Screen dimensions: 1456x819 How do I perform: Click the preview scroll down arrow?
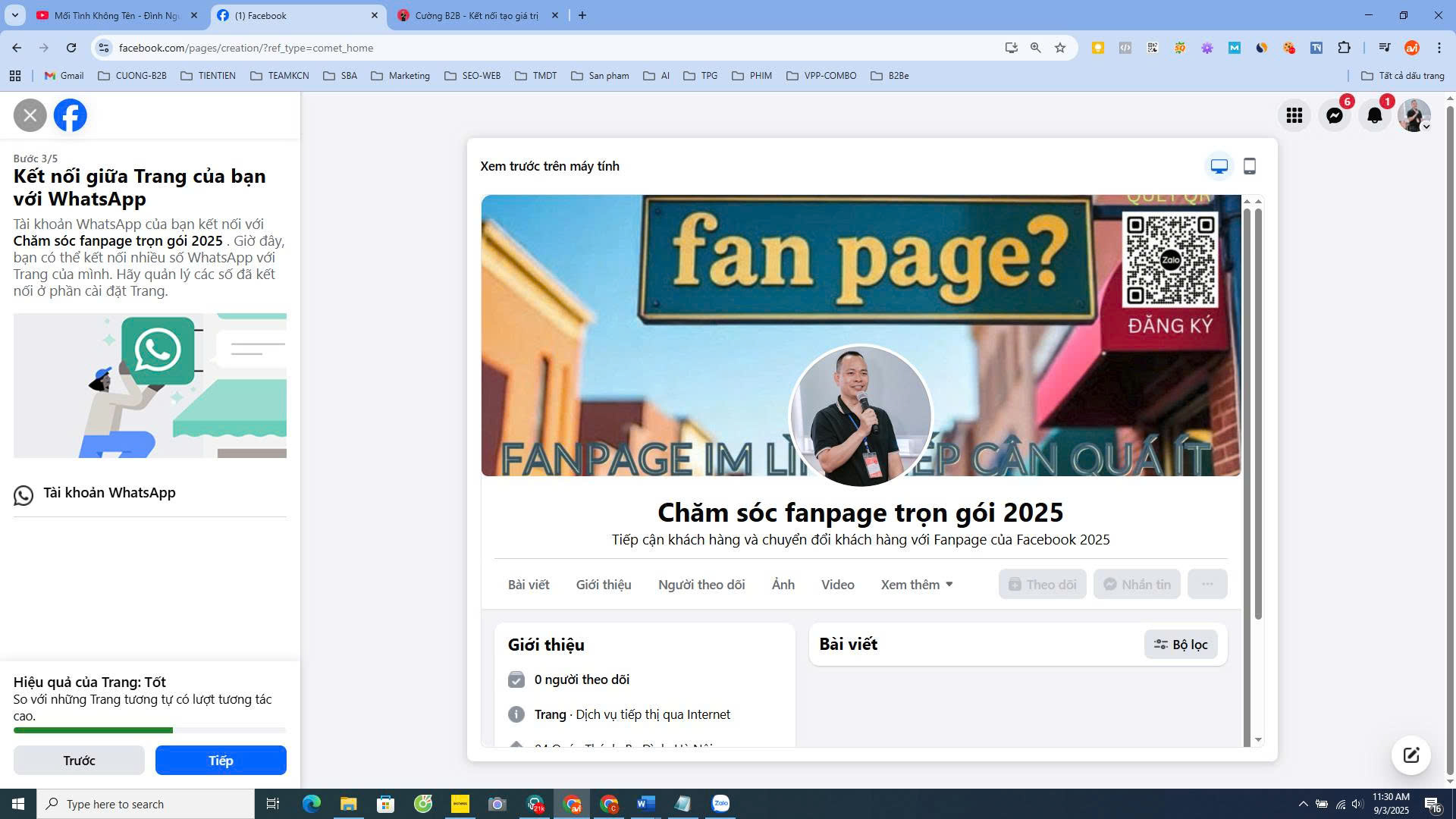tap(1258, 740)
